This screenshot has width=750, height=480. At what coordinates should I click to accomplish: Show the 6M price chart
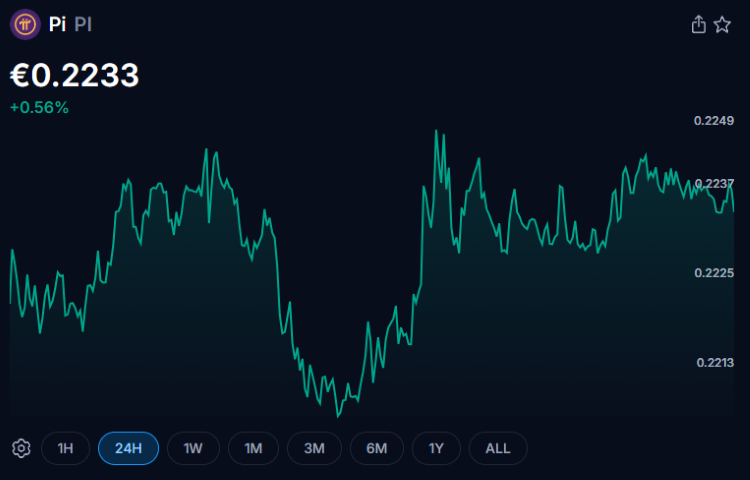(377, 448)
